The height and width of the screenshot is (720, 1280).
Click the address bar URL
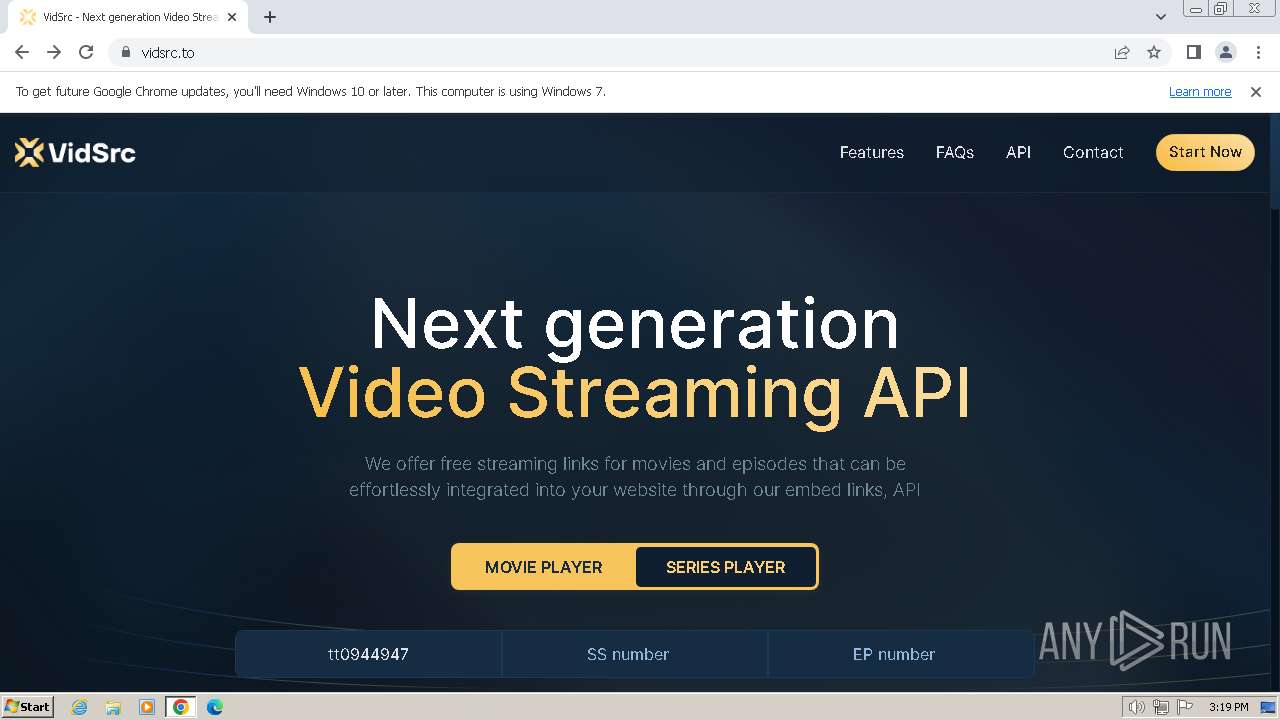(168, 52)
